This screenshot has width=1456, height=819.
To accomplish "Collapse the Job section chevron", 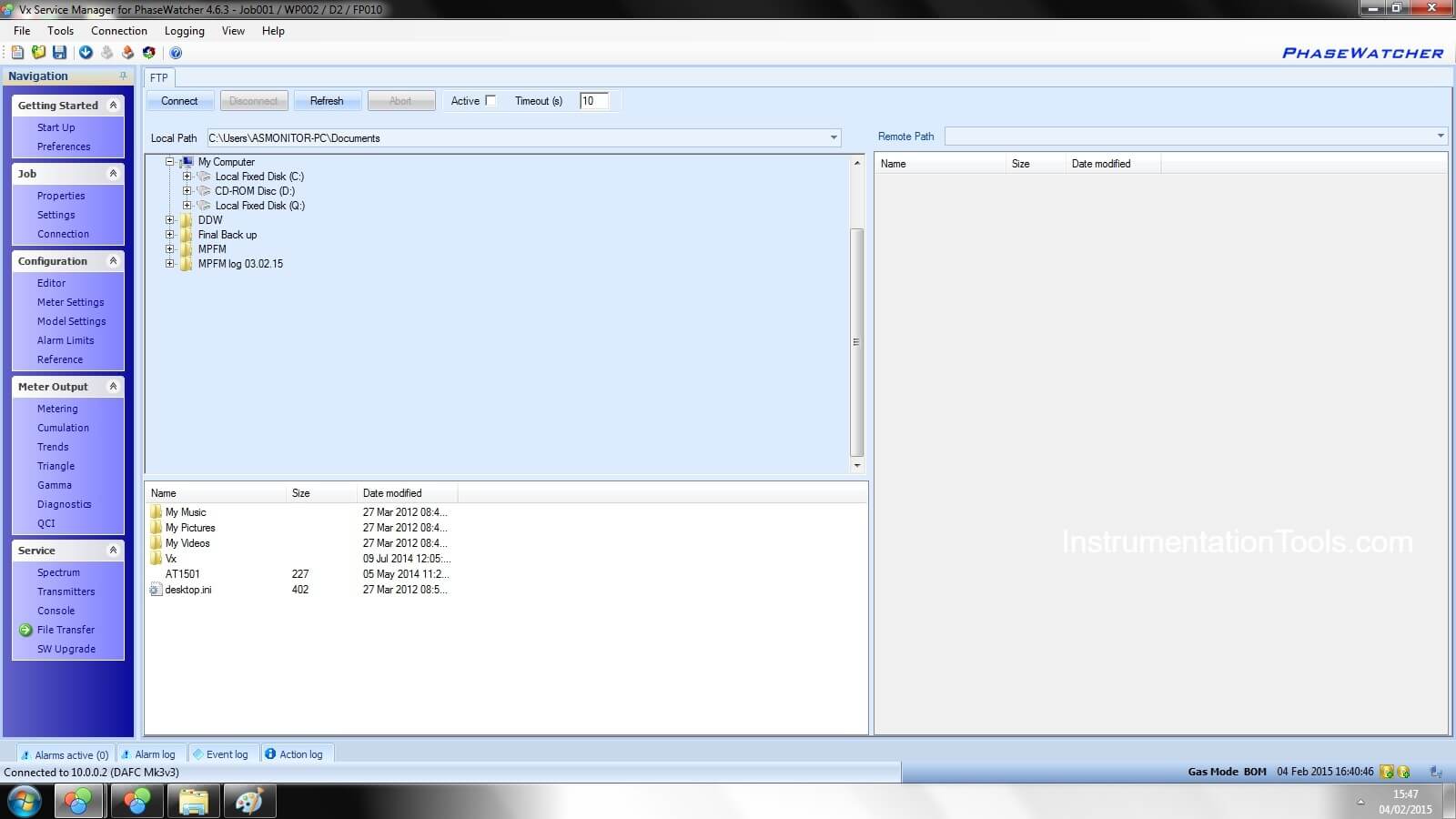I will tap(113, 174).
